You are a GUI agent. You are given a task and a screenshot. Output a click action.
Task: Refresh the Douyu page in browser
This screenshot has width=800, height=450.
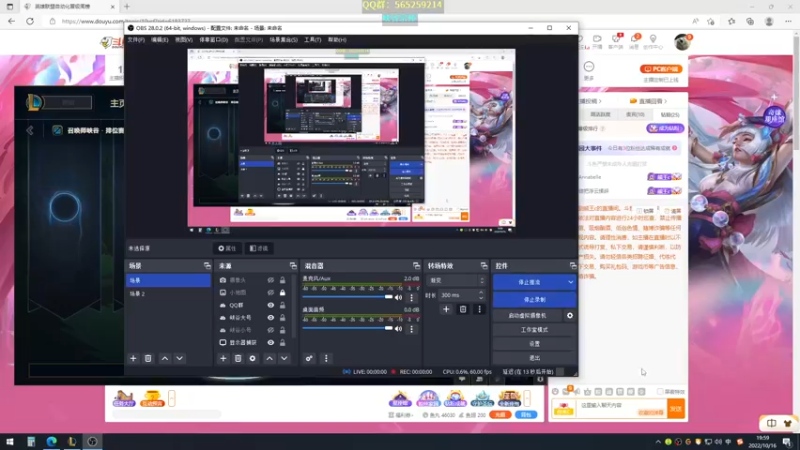[x=30, y=21]
